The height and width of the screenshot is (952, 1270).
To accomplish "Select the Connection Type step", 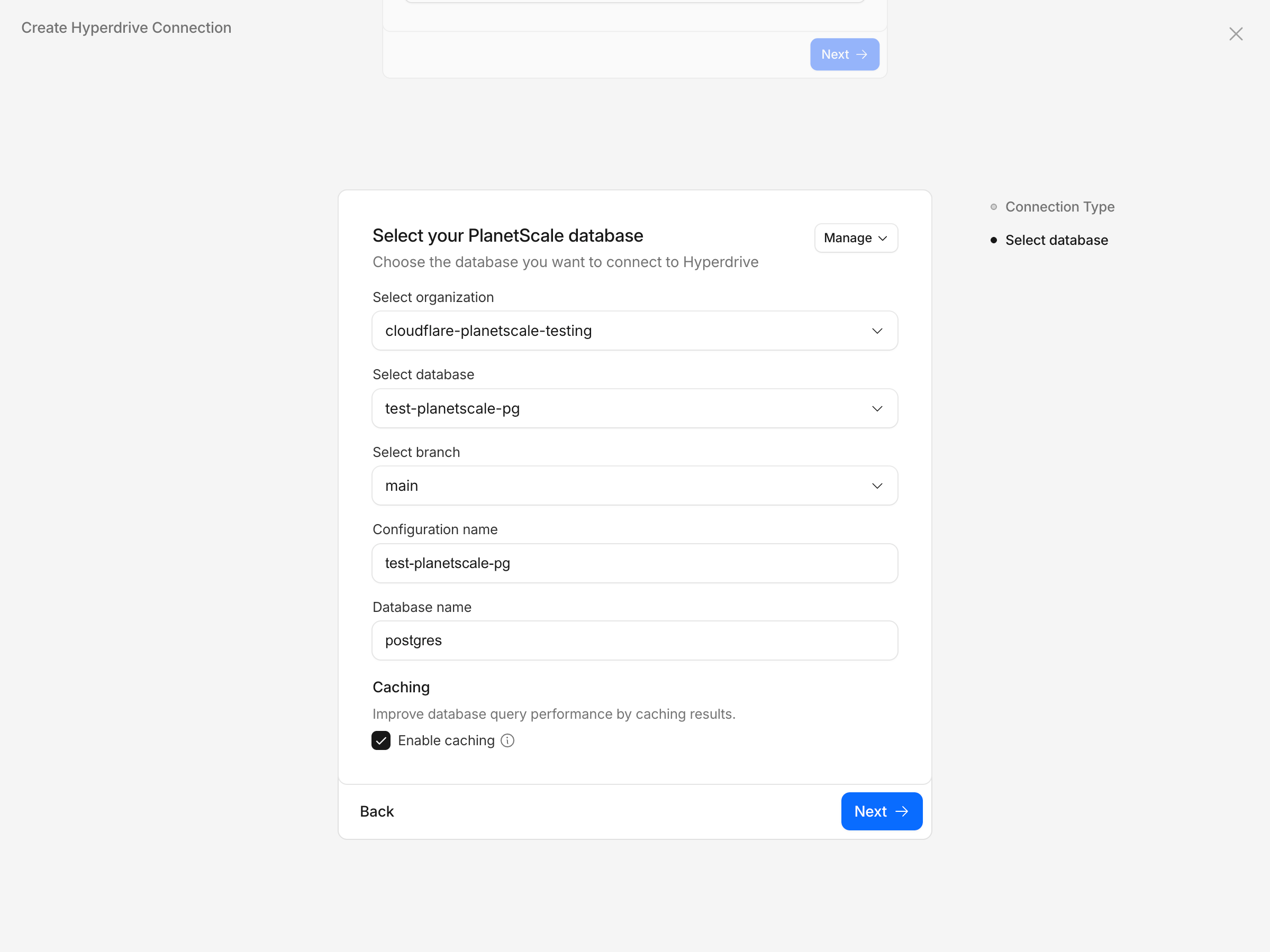I will [x=1059, y=207].
